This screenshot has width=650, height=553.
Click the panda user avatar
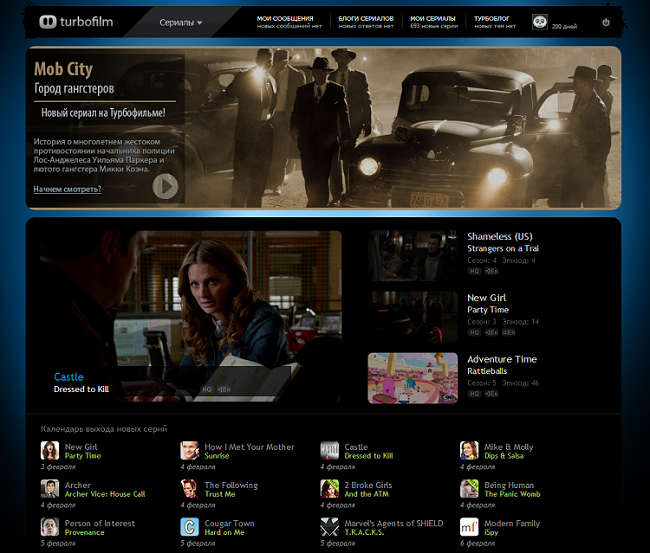pos(540,22)
